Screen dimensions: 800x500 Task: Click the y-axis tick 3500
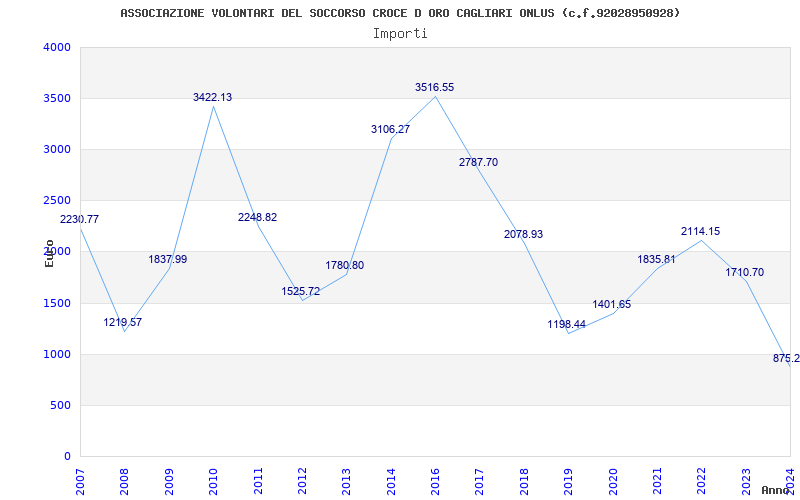(x=57, y=98)
